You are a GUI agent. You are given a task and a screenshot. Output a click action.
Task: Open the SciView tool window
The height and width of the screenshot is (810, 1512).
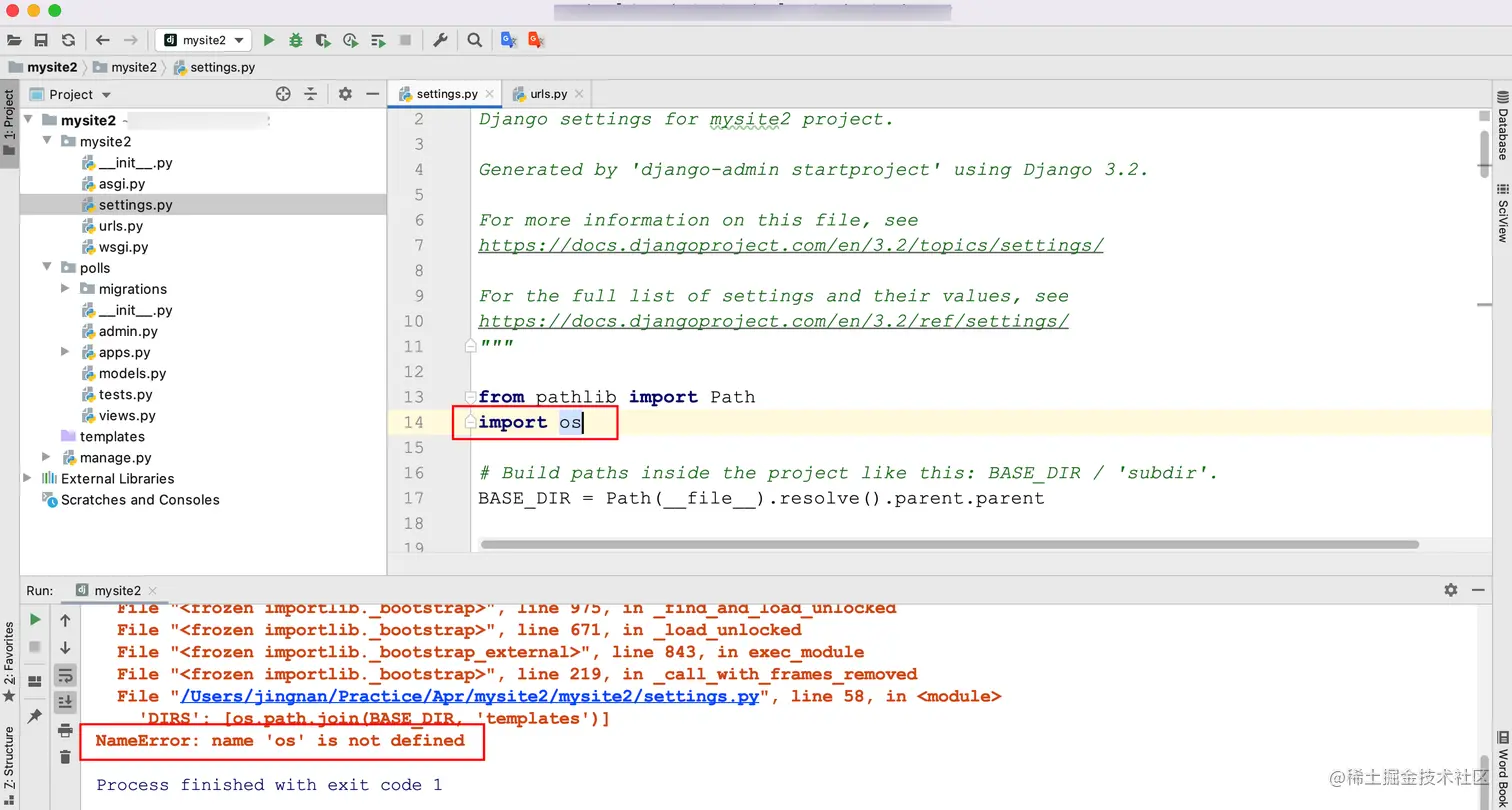pos(1502,213)
